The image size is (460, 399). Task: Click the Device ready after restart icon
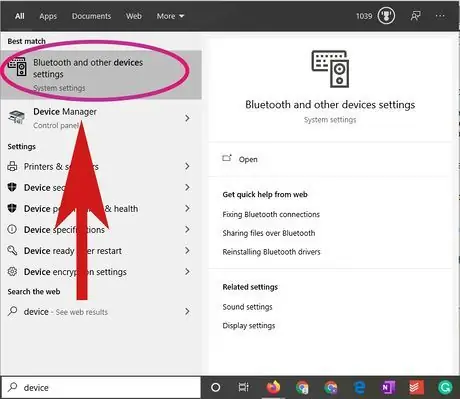(x=12, y=250)
